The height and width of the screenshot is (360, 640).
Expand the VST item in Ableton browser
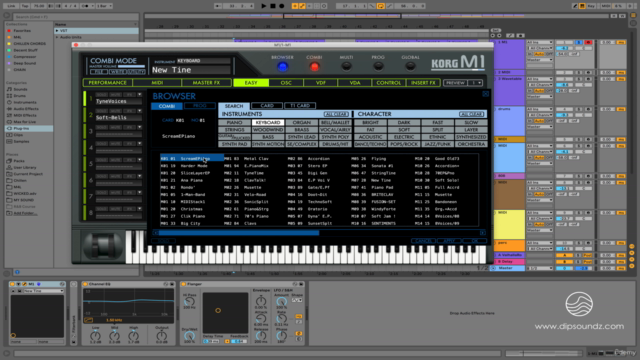pos(57,31)
